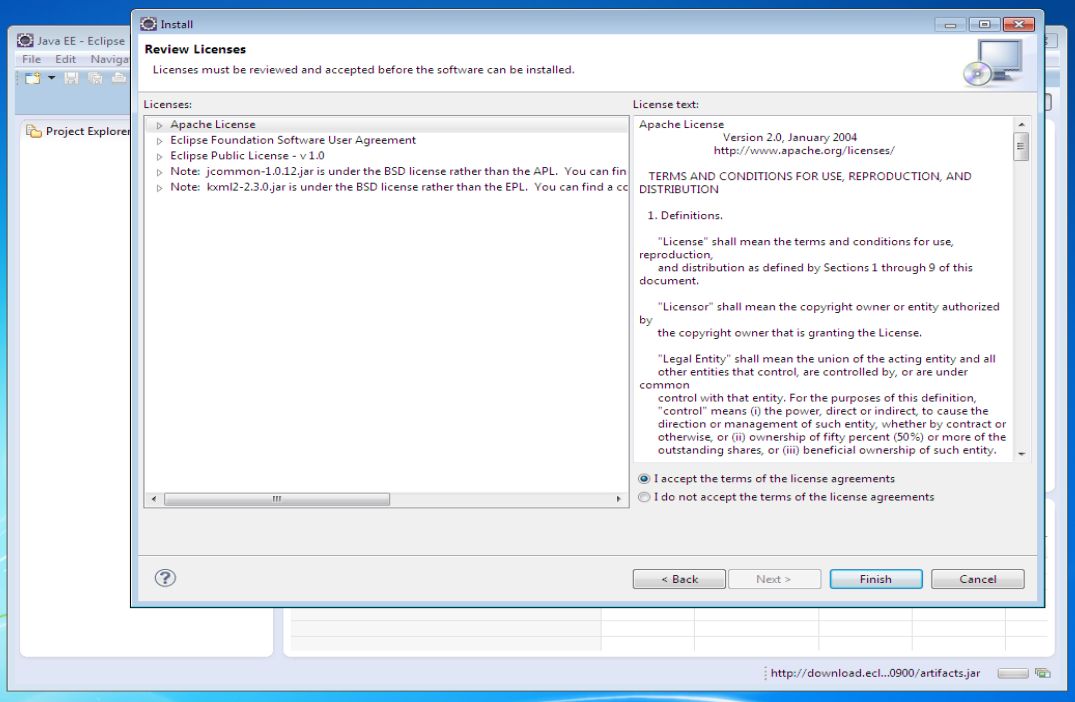
Task: Open the File menu in Eclipse
Action: click(x=32, y=60)
